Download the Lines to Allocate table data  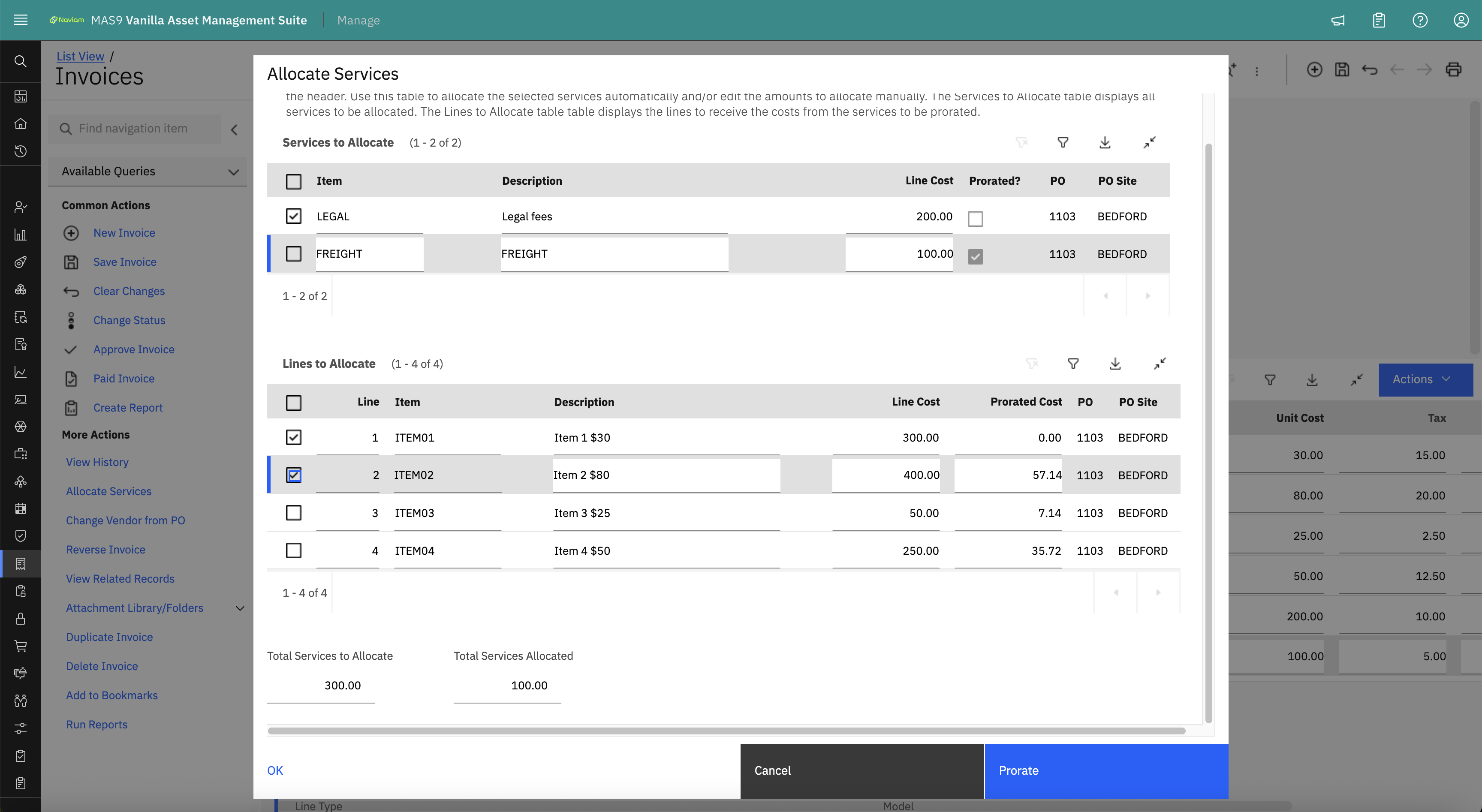1115,364
